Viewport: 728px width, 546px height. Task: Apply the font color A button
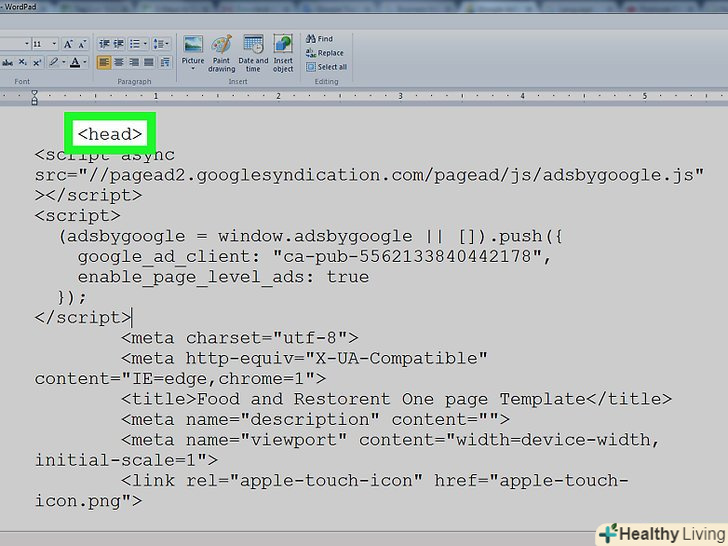75,62
